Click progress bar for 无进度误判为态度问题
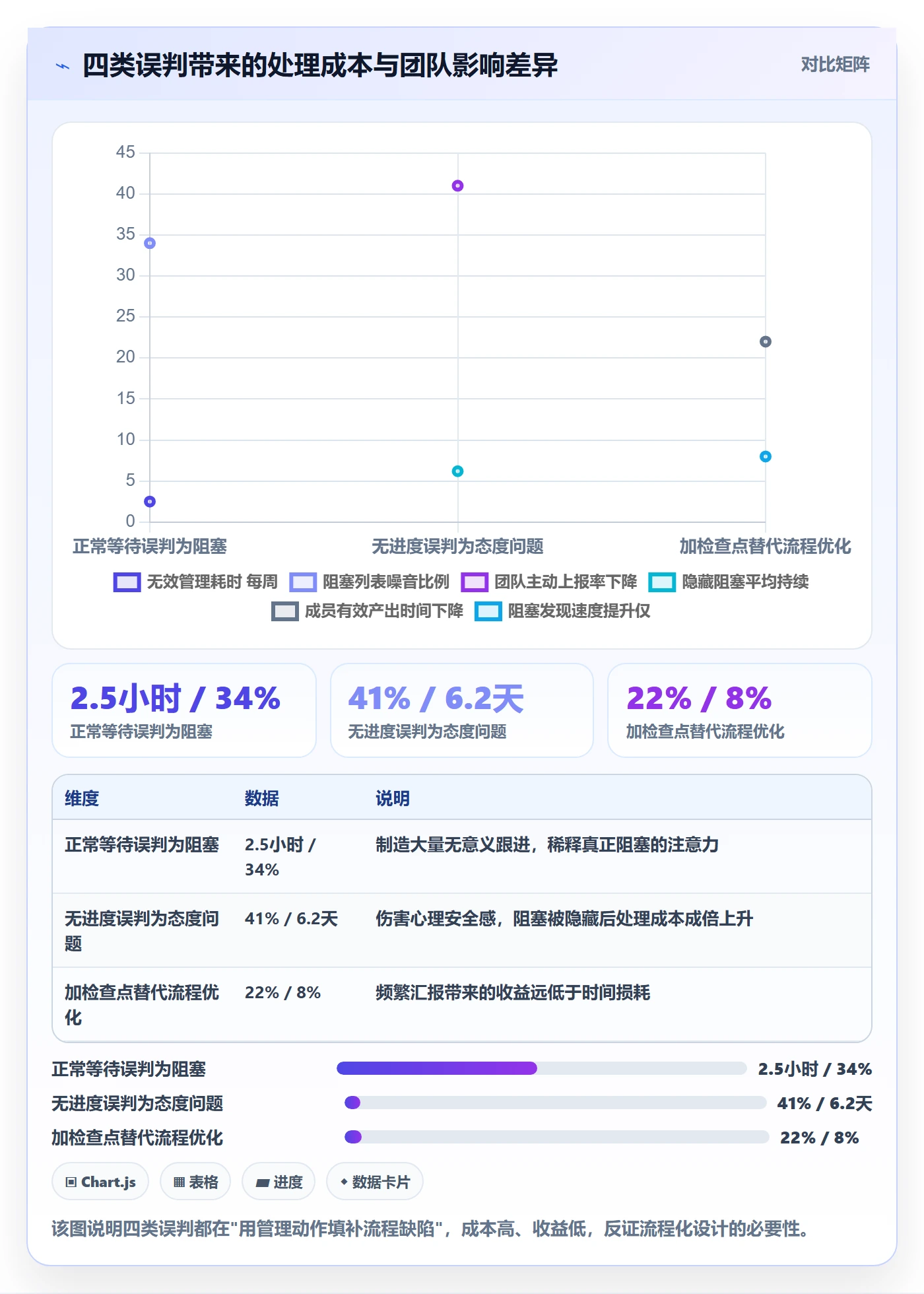The image size is (924, 1294). click(555, 1103)
